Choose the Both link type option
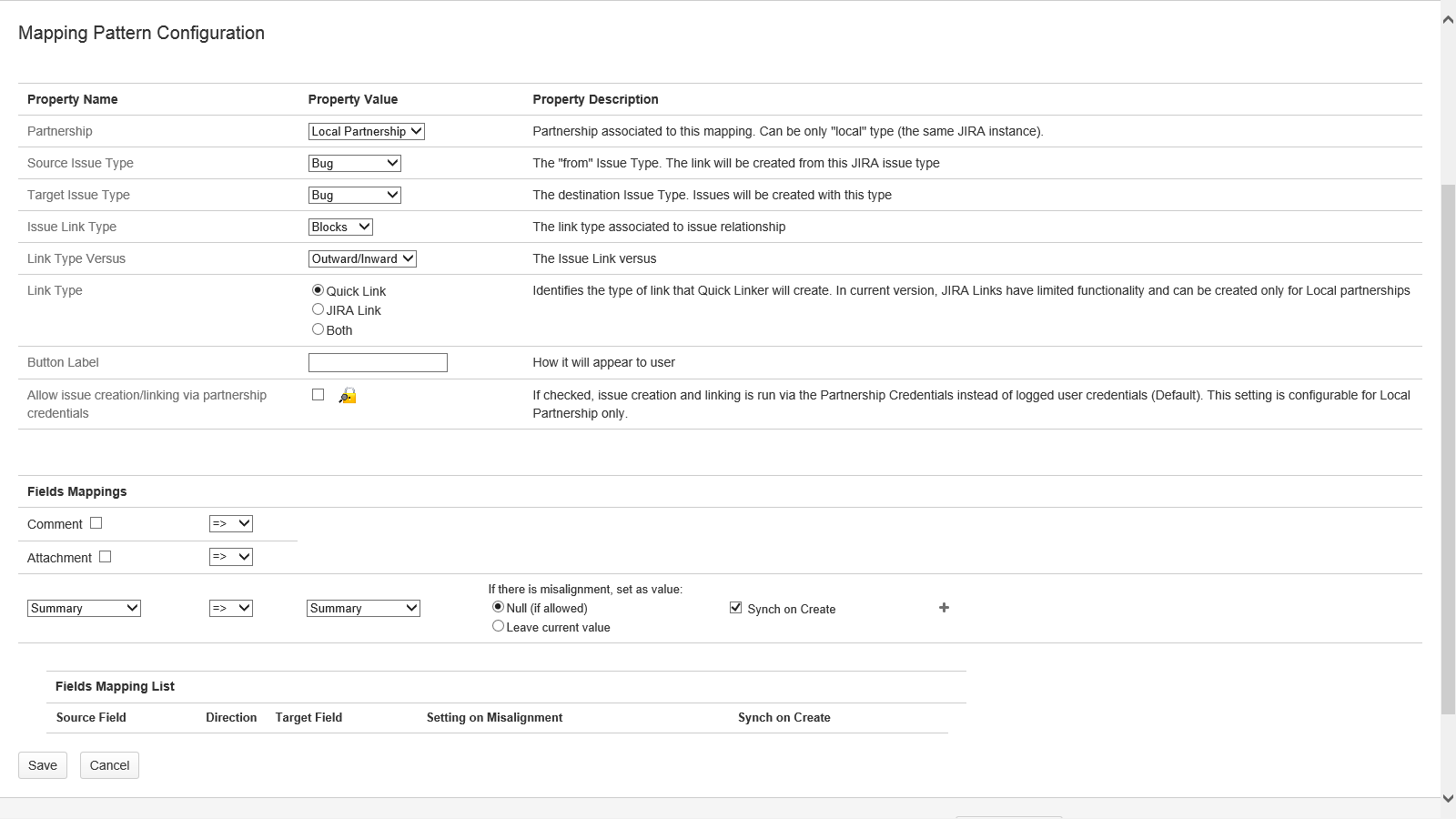Viewport: 1456px width, 819px height. [318, 329]
